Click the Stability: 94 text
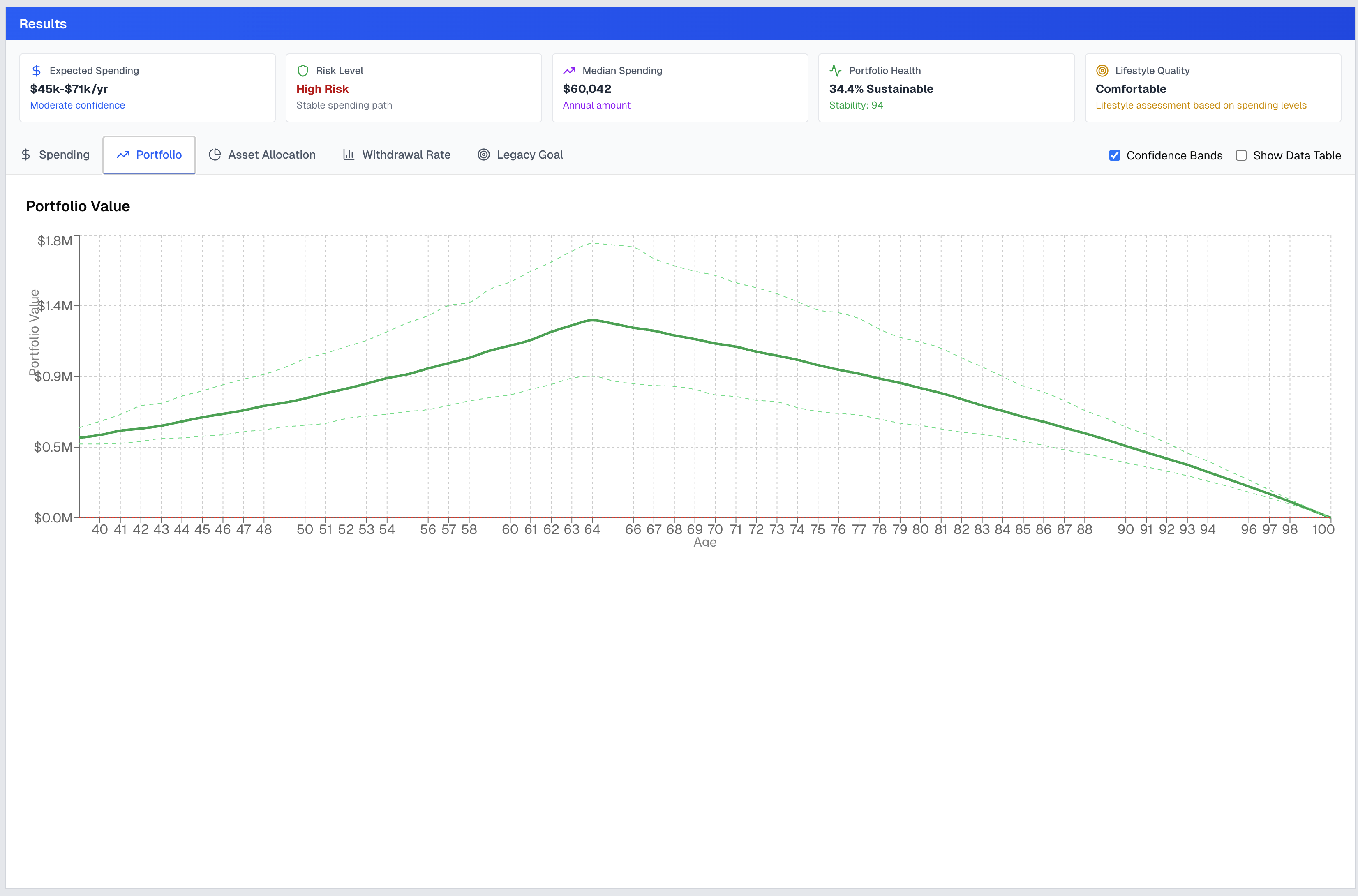This screenshot has width=1358, height=896. [856, 105]
